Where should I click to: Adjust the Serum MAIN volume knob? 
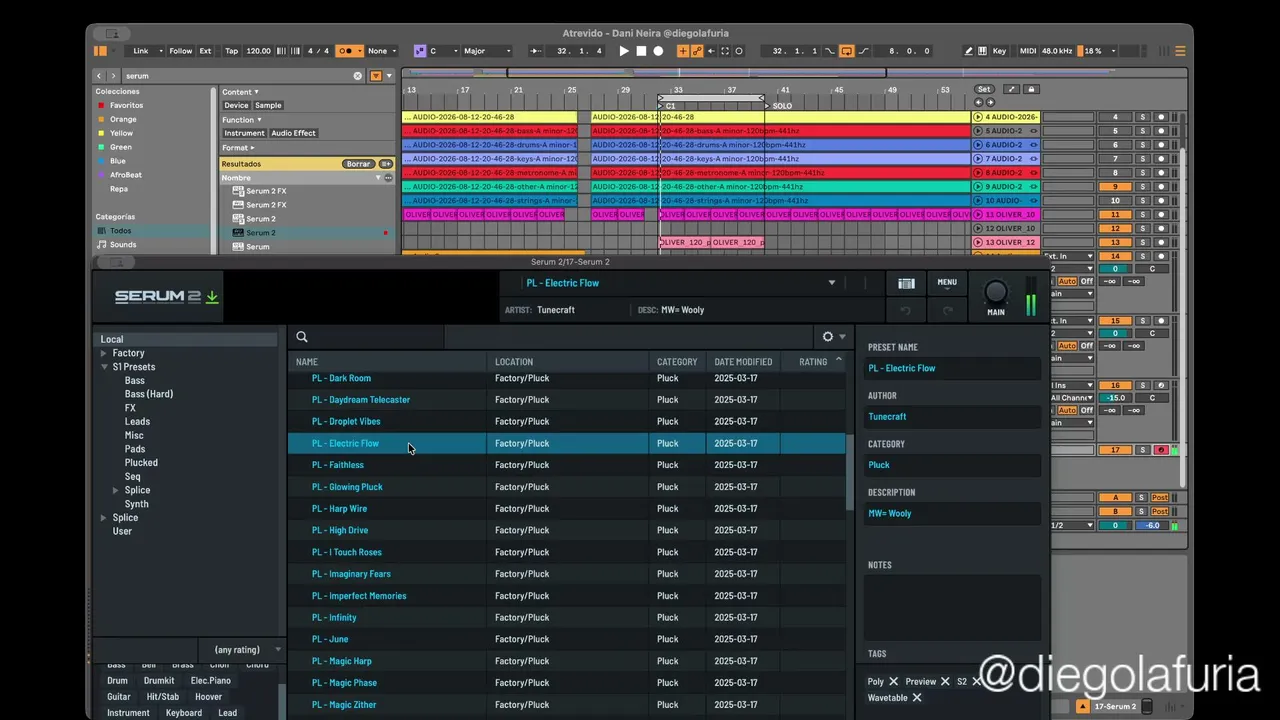(996, 292)
